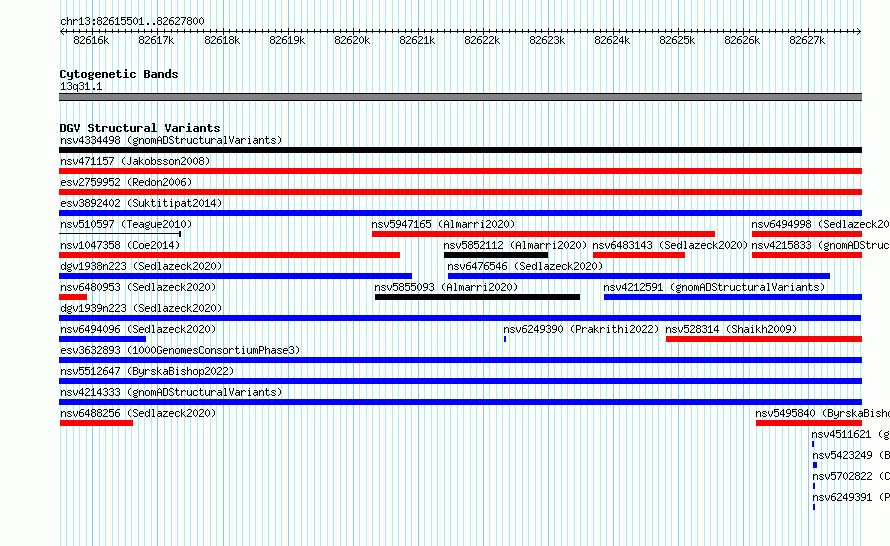Click the nsv6476546 blue variant bar
Screen dimensions: 890x546
click(x=639, y=276)
